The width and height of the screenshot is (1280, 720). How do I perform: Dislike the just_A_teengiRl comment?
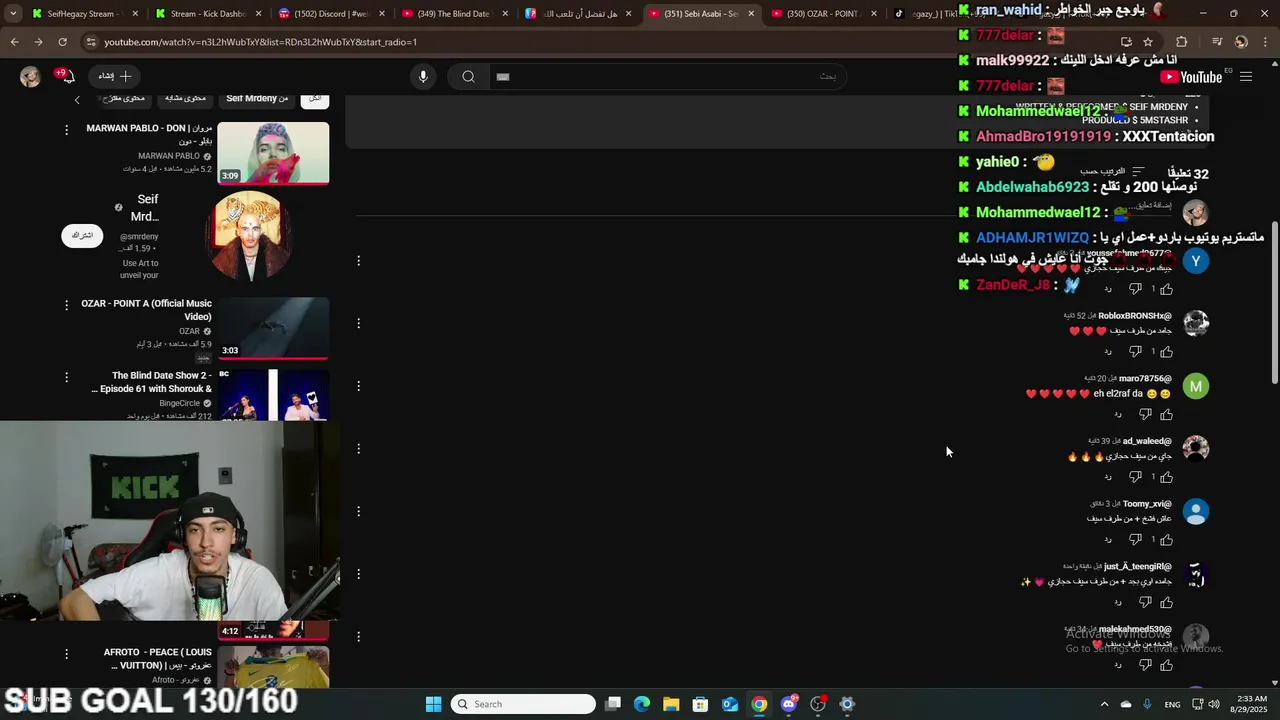(x=1145, y=602)
